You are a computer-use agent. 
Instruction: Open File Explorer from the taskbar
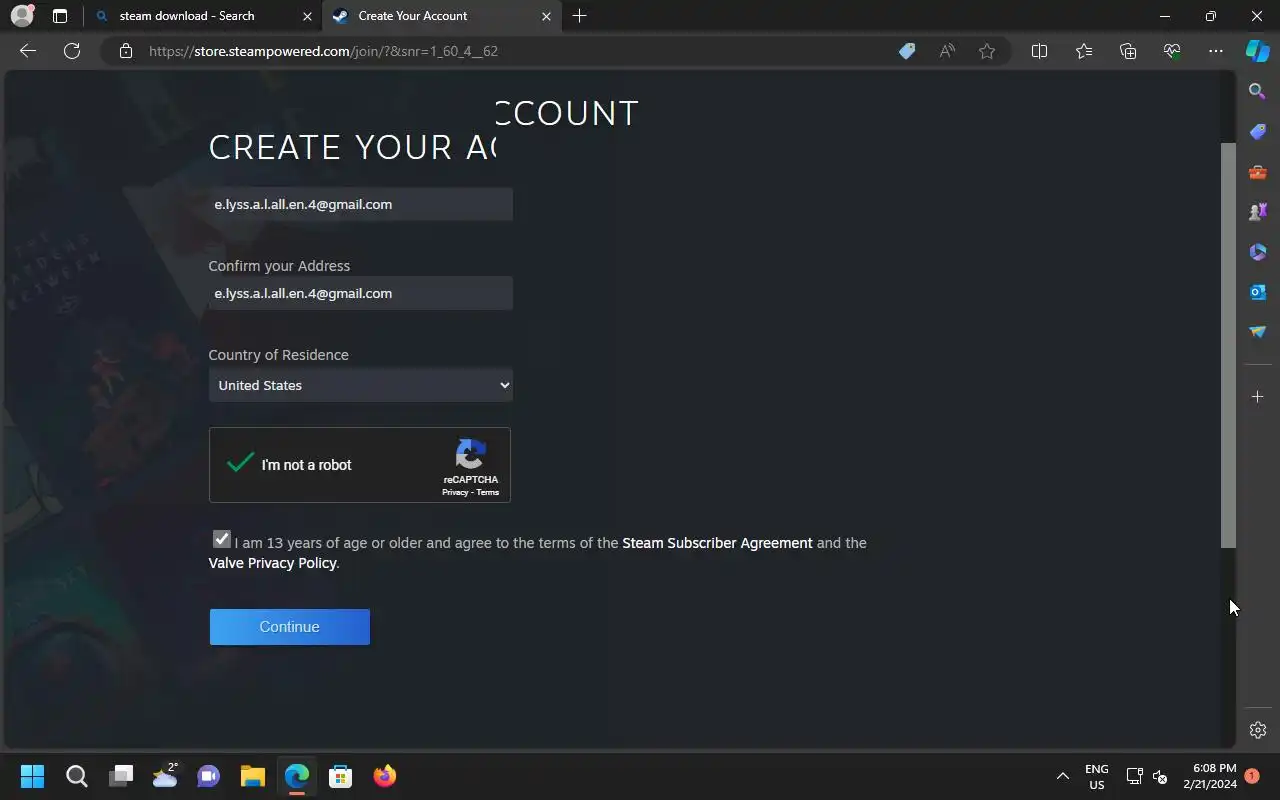(x=252, y=776)
